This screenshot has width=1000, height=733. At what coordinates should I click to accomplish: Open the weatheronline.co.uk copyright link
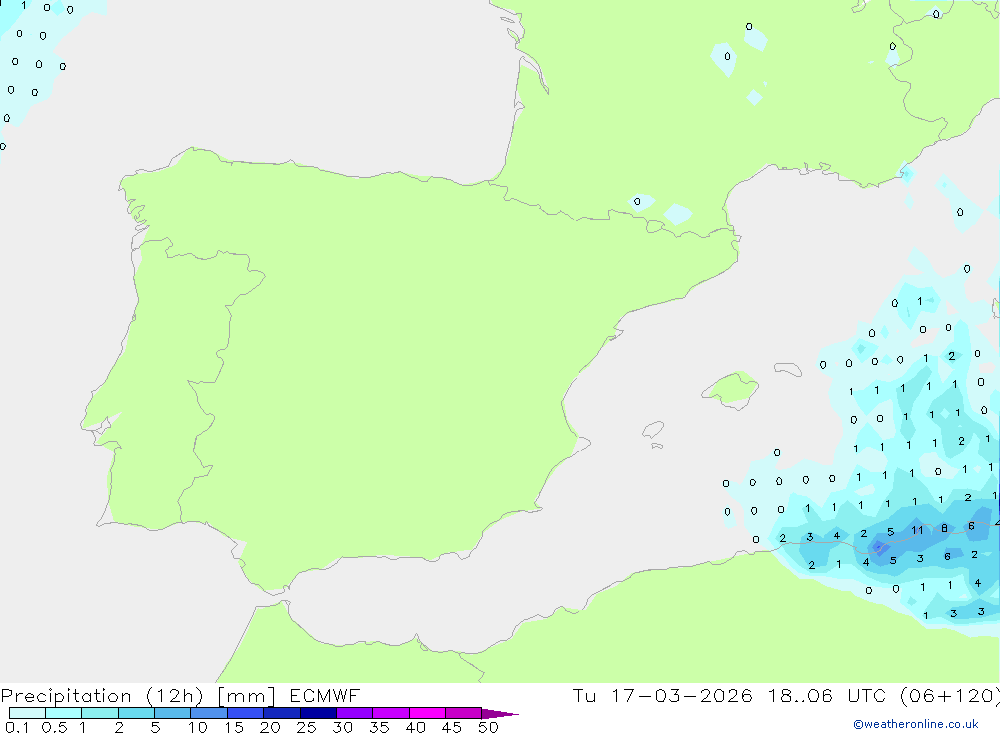pyautogui.click(x=916, y=723)
